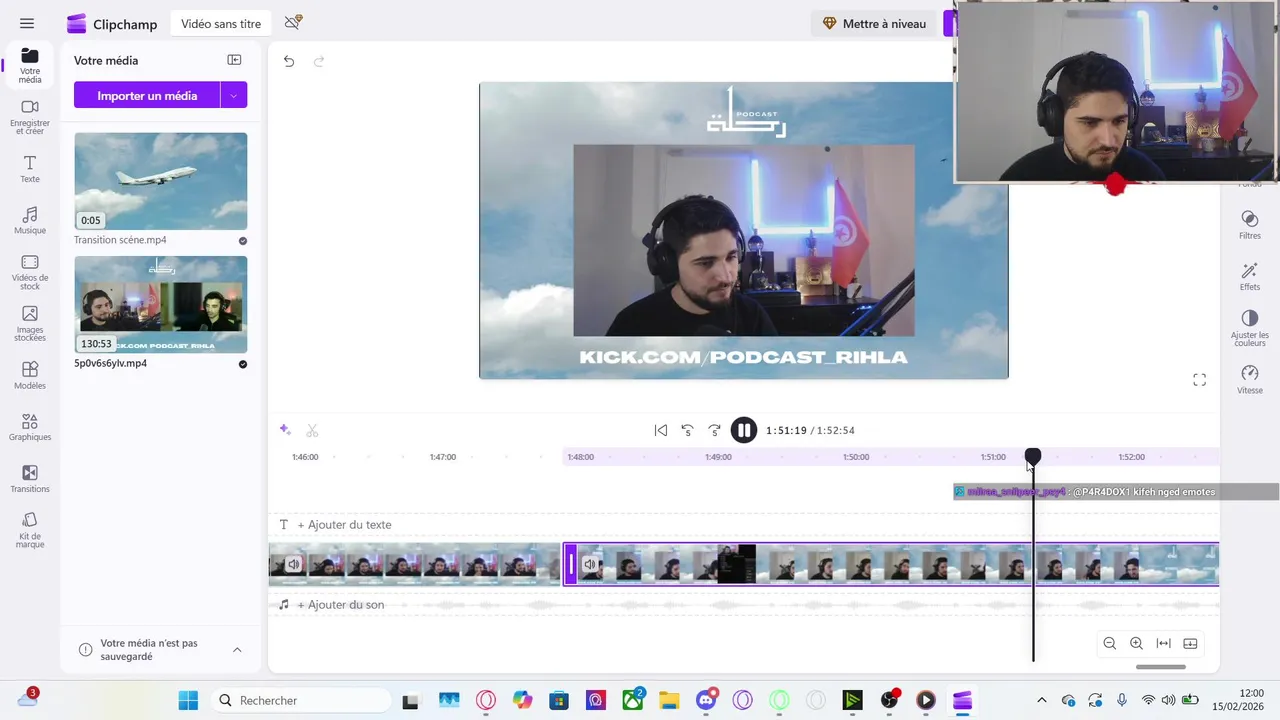Click the Transition scène.mp4 file name
This screenshot has width=1280, height=720.
click(120, 240)
